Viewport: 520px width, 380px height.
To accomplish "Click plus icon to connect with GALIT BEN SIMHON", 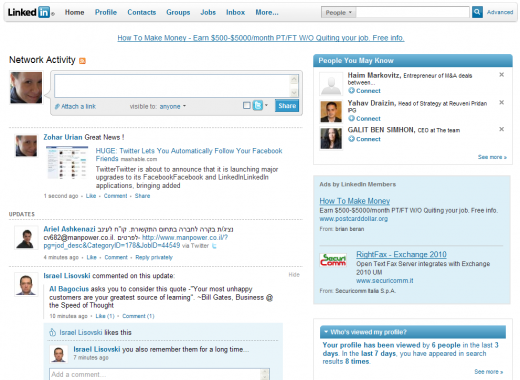I will pyautogui.click(x=351, y=139).
